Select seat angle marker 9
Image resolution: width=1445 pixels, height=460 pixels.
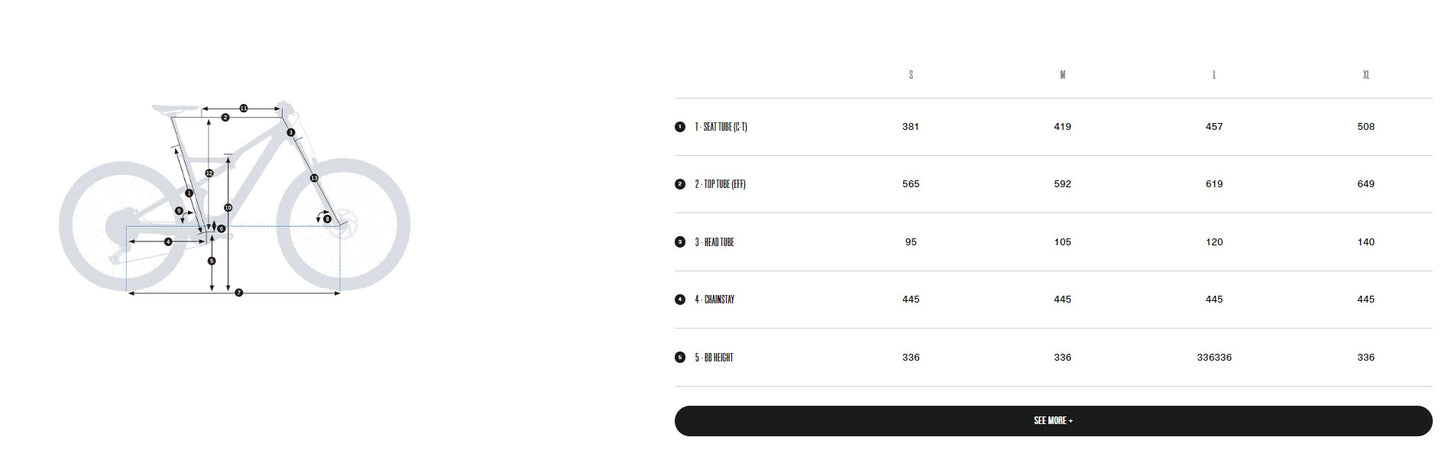(x=179, y=210)
